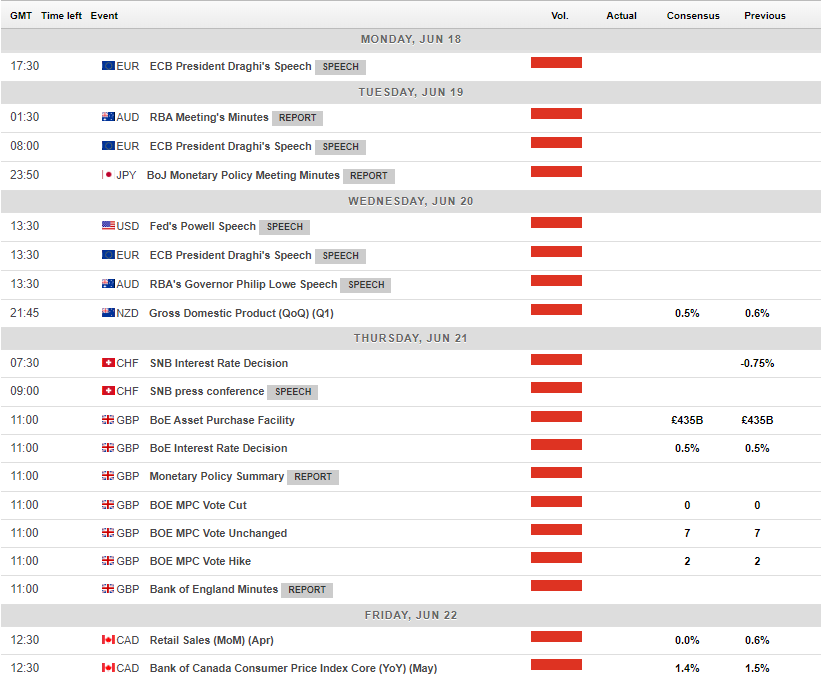Viewport: 823px width, 682px height.
Task: Open the Fed's Powell Speech event
Action: point(203,226)
